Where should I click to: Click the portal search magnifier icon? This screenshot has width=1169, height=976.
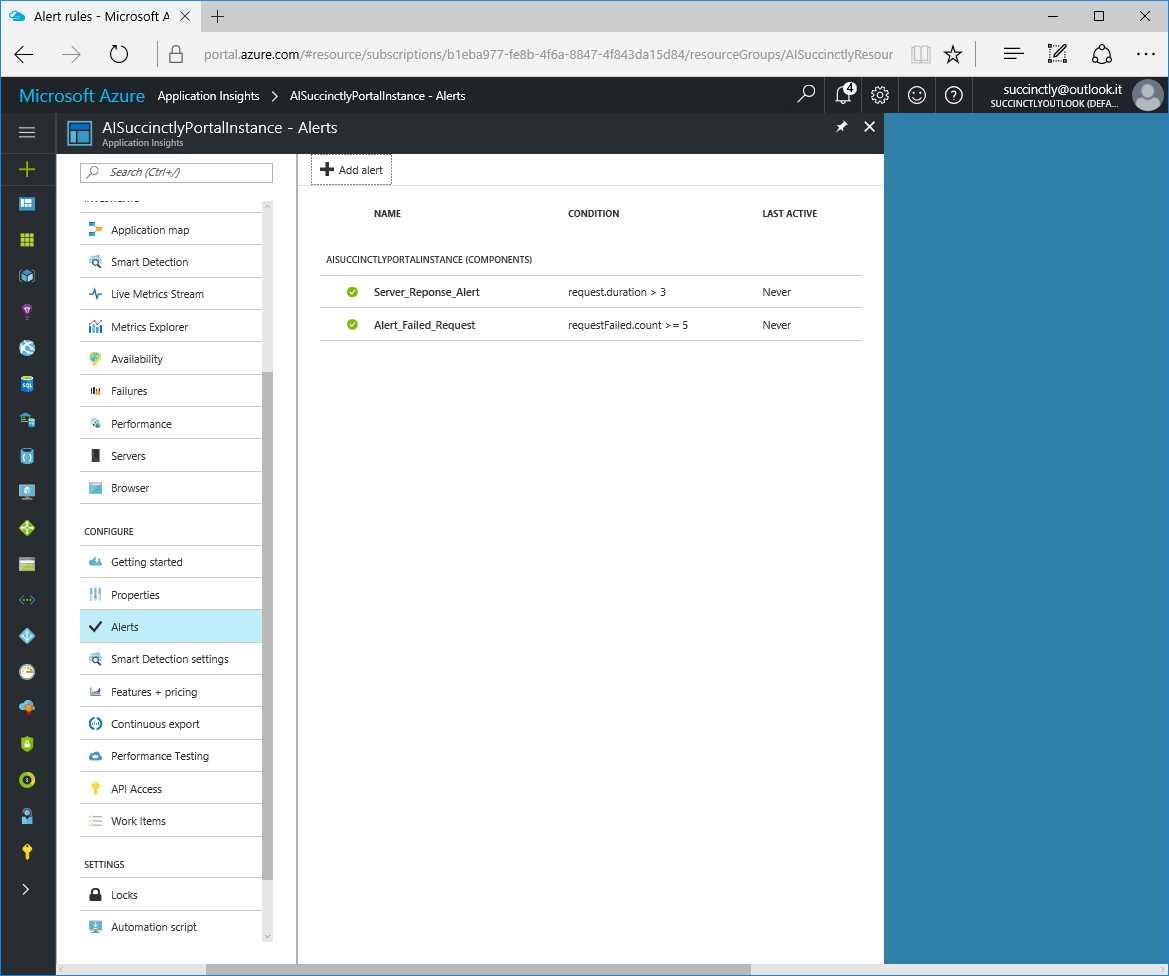pos(806,95)
